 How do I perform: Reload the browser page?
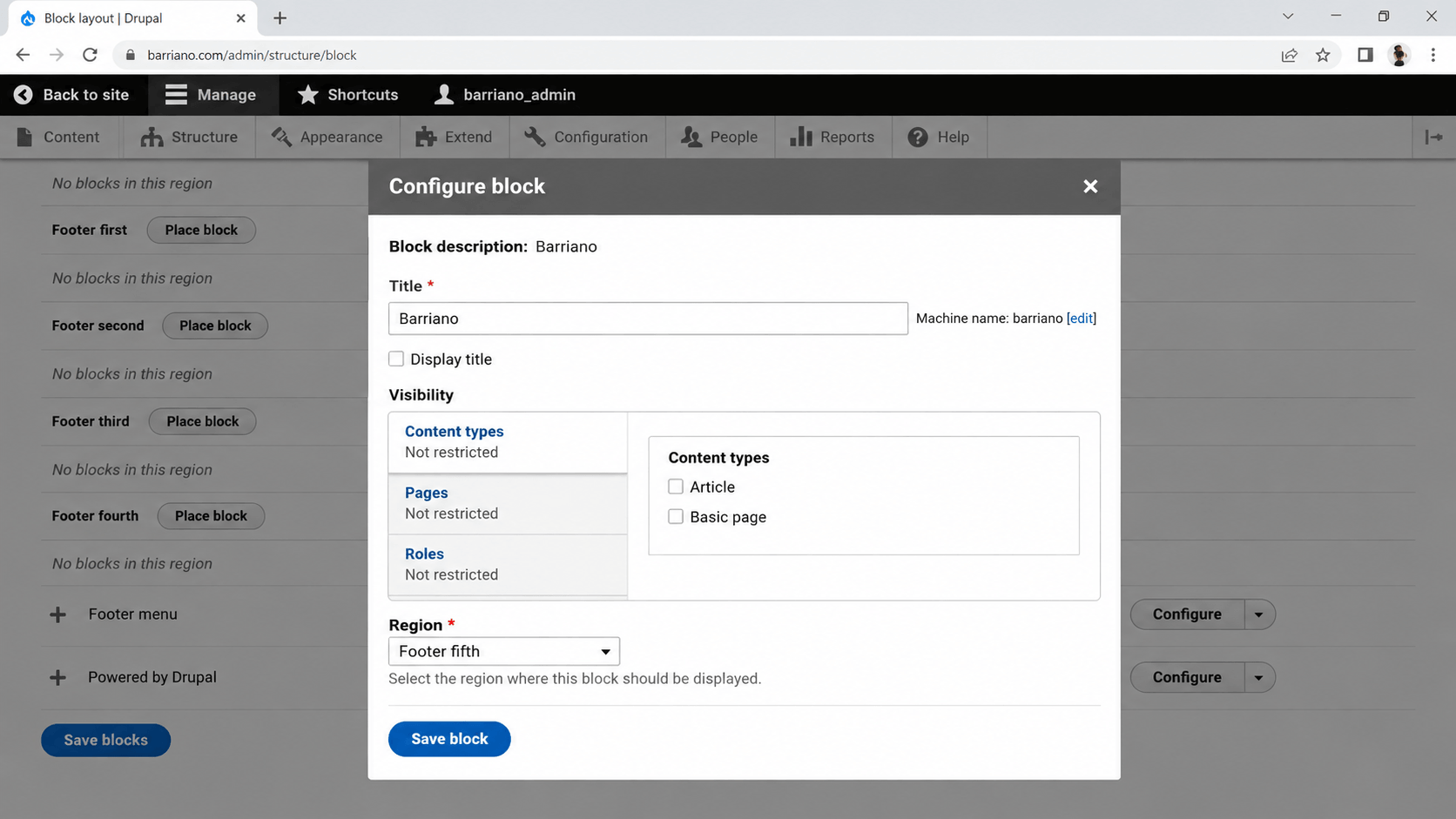pos(90,55)
